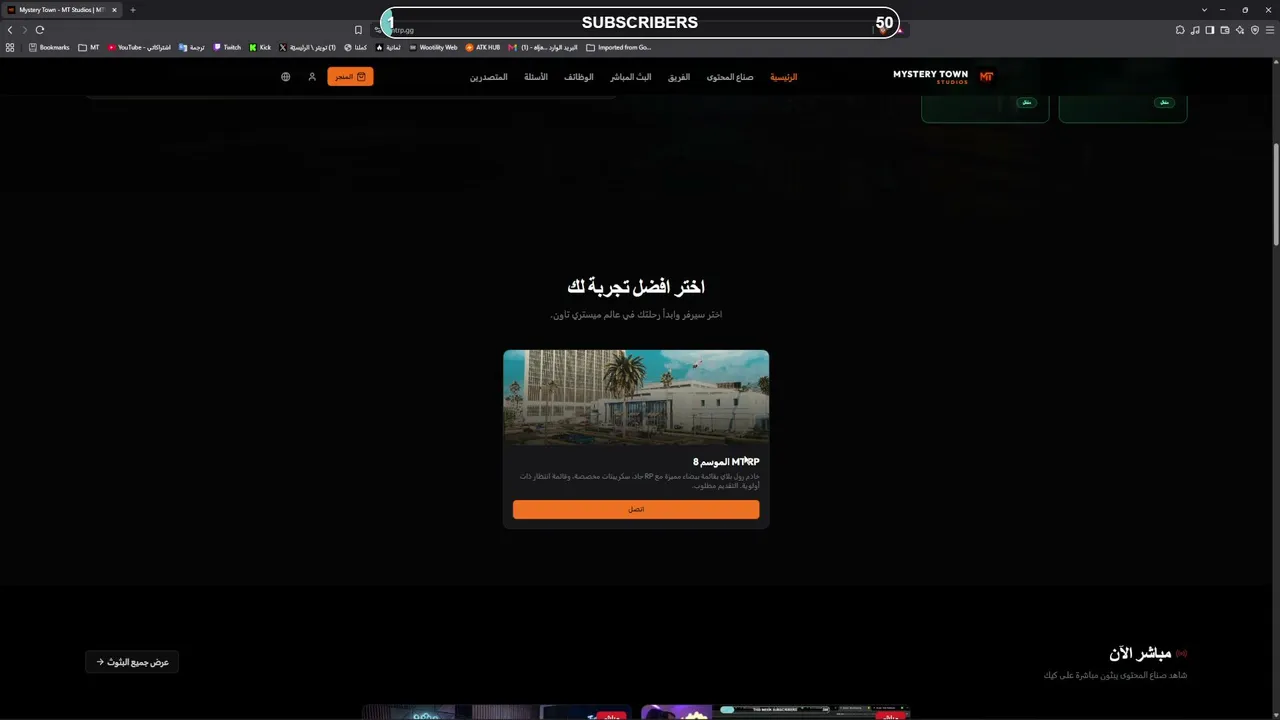
Task: Open the language globe icon on site
Action: [285, 77]
